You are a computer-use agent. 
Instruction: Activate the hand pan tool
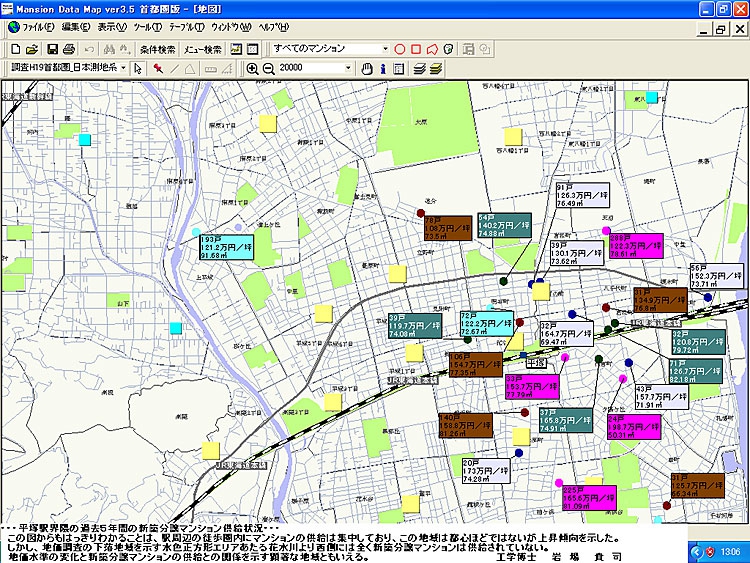(x=367, y=68)
